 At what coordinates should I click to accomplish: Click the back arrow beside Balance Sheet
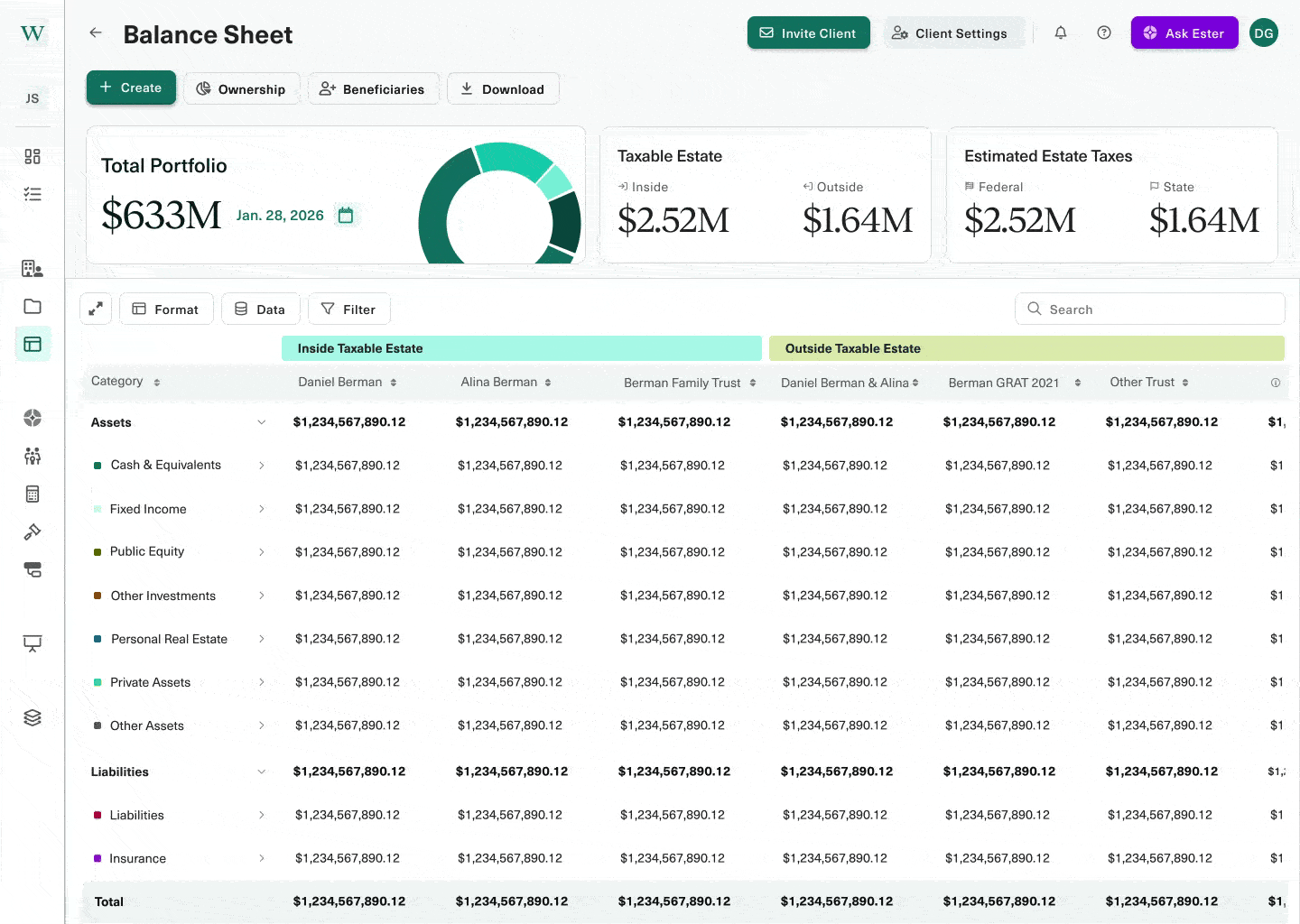[x=96, y=33]
